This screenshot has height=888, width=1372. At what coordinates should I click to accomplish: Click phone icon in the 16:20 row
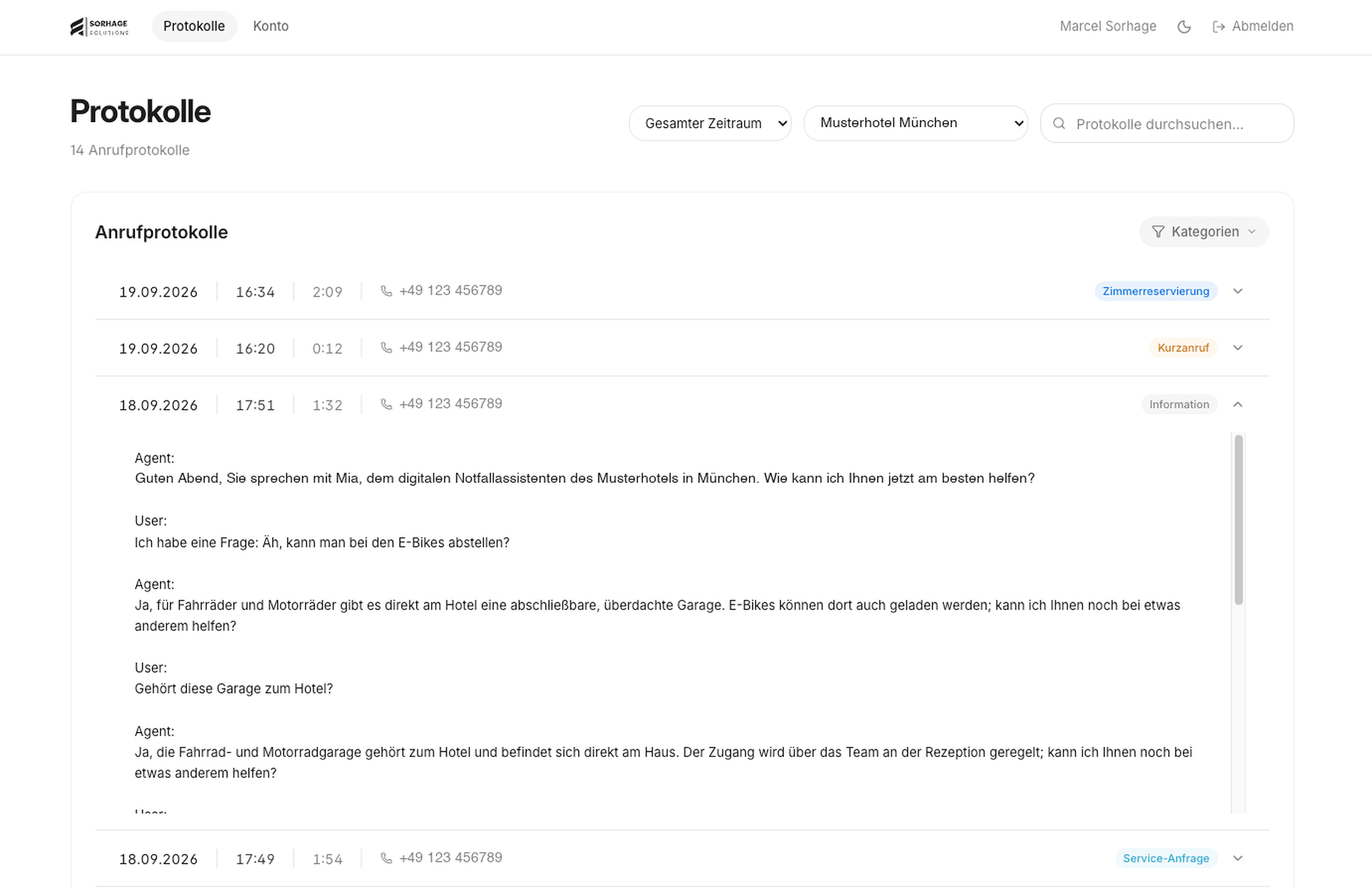coord(386,348)
